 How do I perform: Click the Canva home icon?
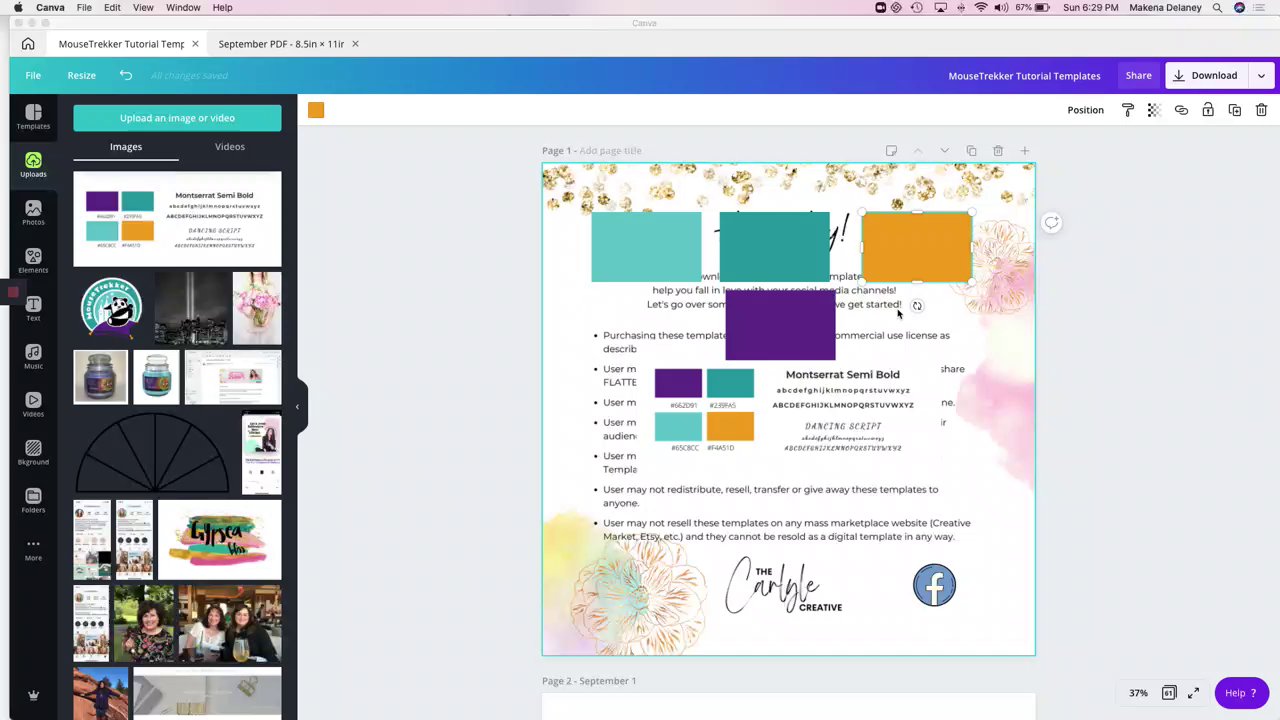coord(28,44)
